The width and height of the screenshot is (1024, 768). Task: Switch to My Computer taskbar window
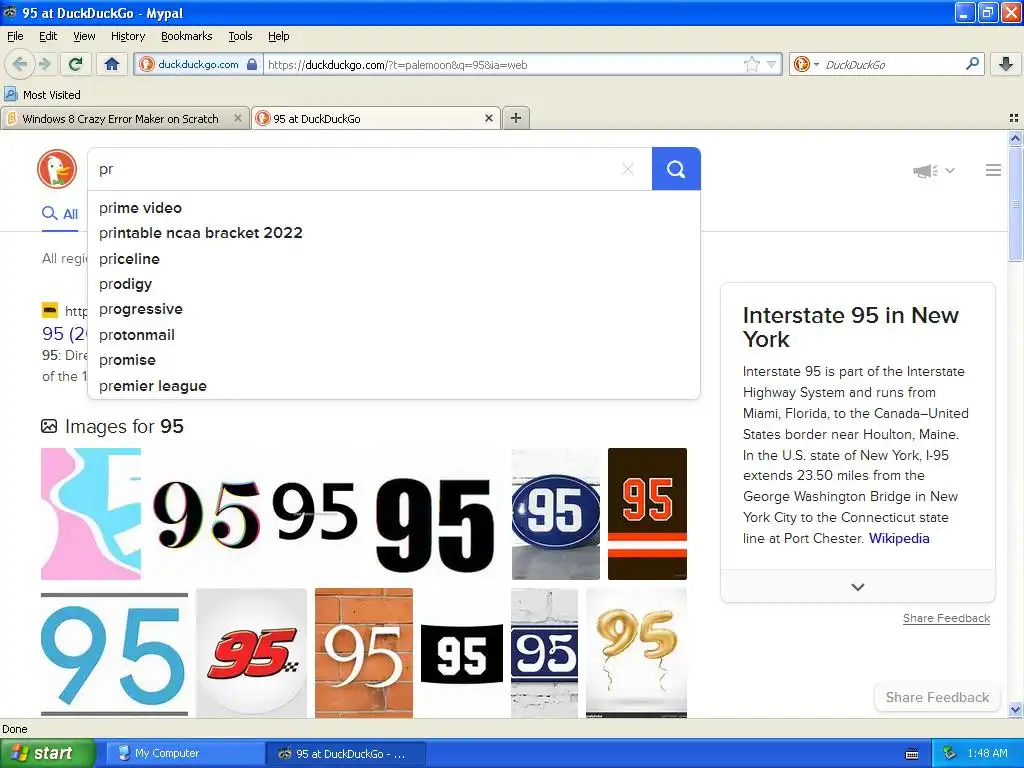click(185, 754)
